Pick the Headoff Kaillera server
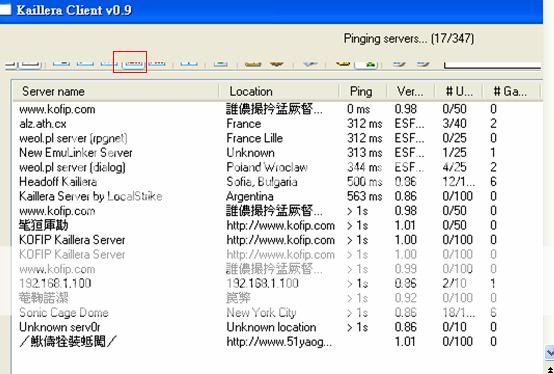Viewport: 554px width, 374px height. [x=58, y=182]
